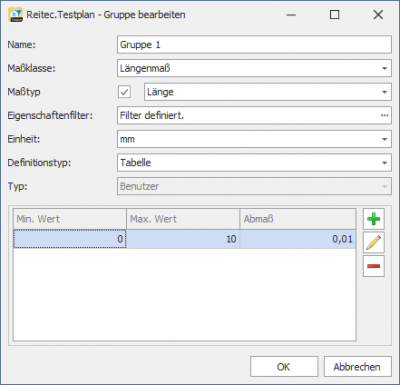Image resolution: width=400 pixels, height=385 pixels.
Task: Click the Reitec.Testplan app icon in title bar
Action: [15, 15]
